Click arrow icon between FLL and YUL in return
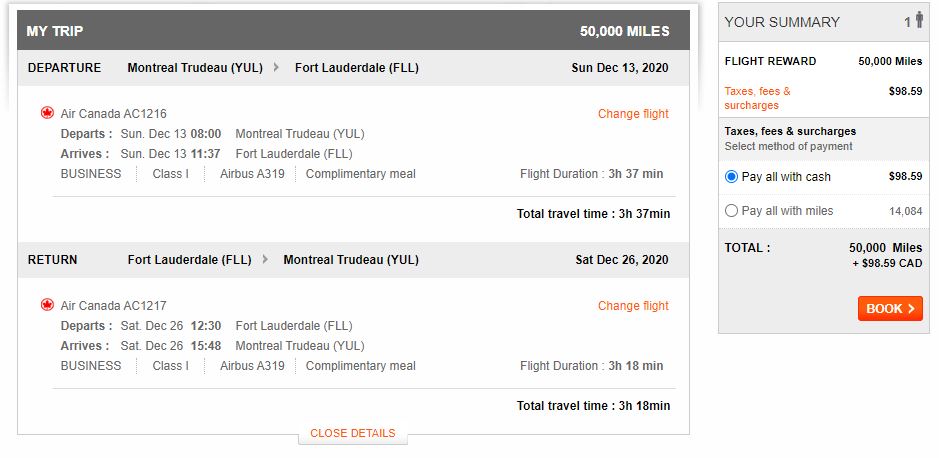Image resolution: width=939 pixels, height=458 pixels. tap(265, 260)
